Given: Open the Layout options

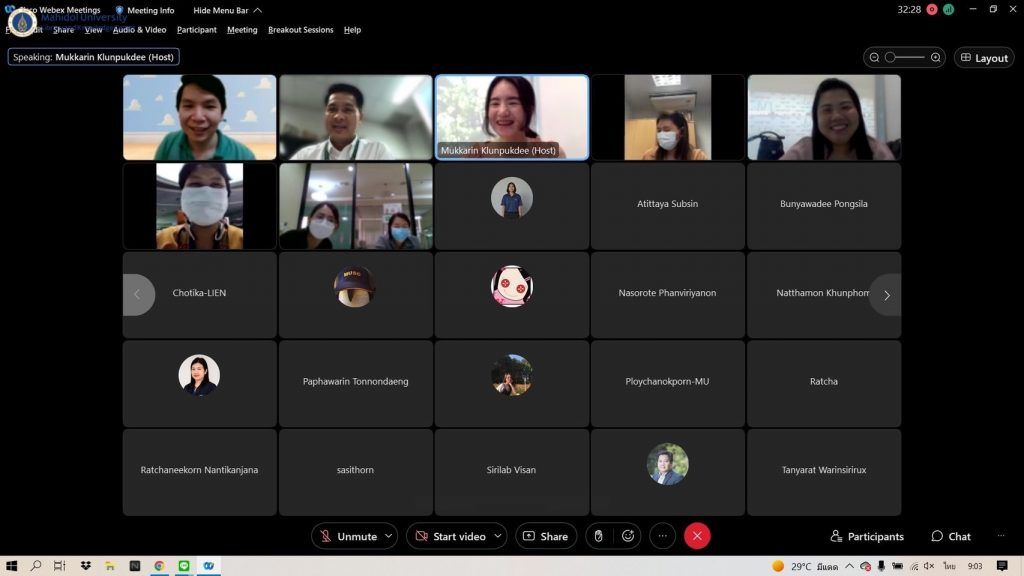Looking at the screenshot, I should pos(983,58).
